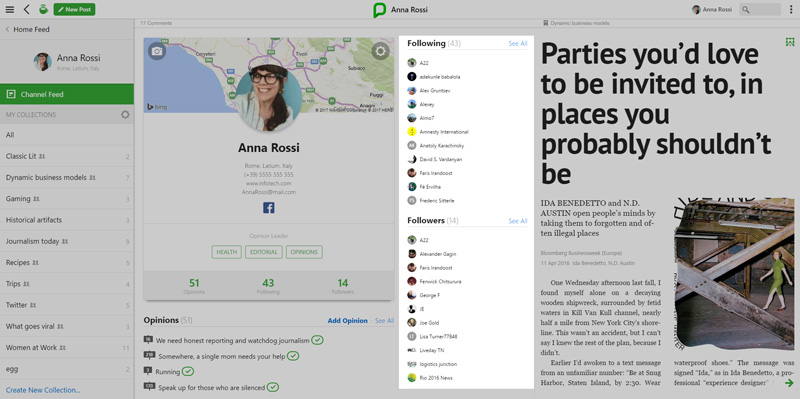The width and height of the screenshot is (800, 399).
Task: Click the HEALTH tag
Action: point(227,252)
